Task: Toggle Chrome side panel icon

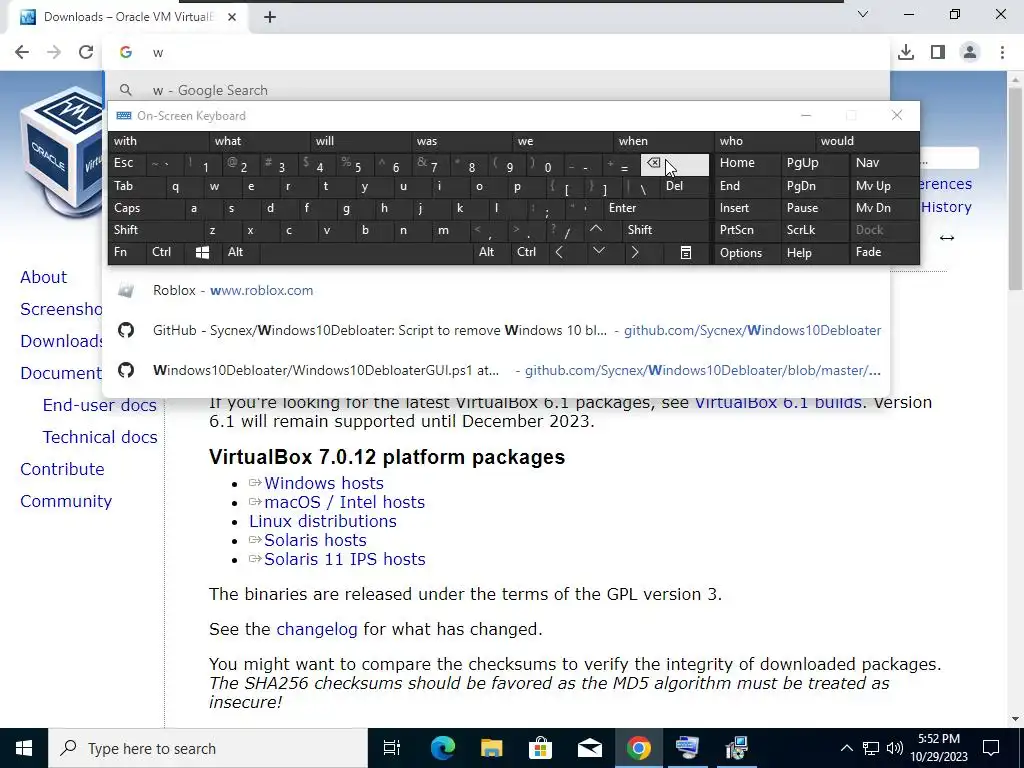Action: (938, 52)
